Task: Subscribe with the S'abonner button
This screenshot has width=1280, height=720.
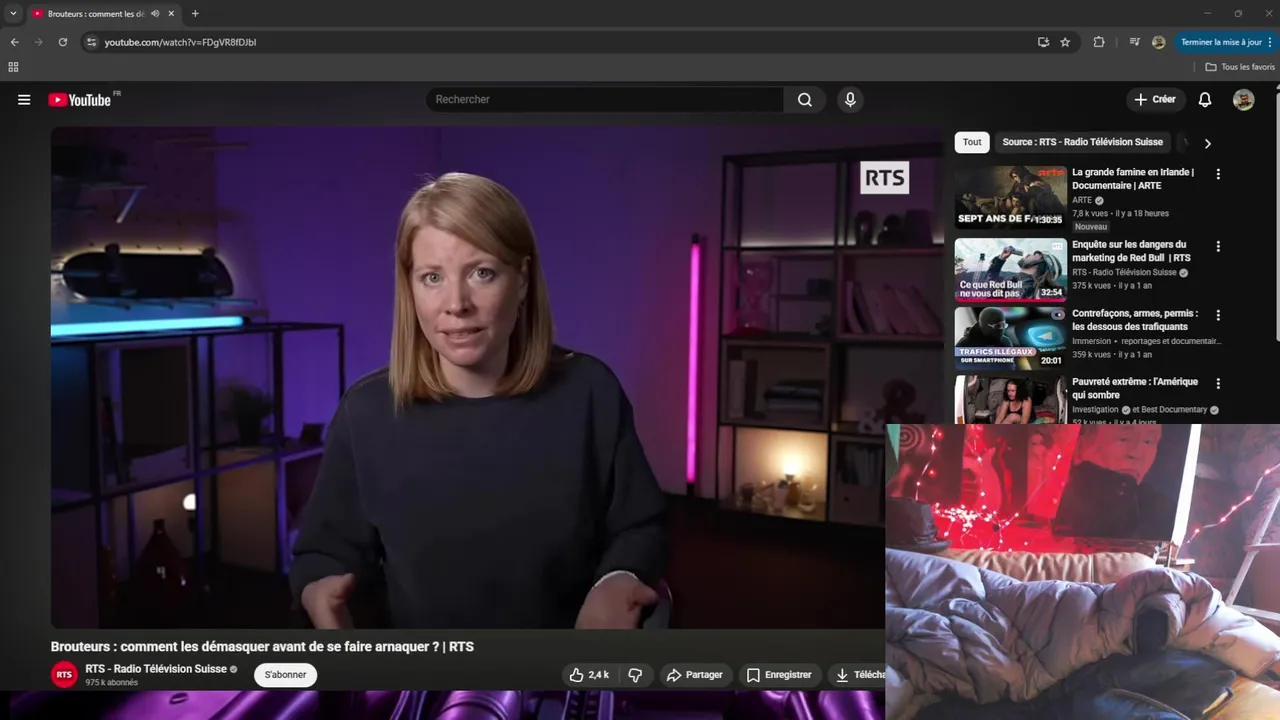Action: [x=285, y=675]
